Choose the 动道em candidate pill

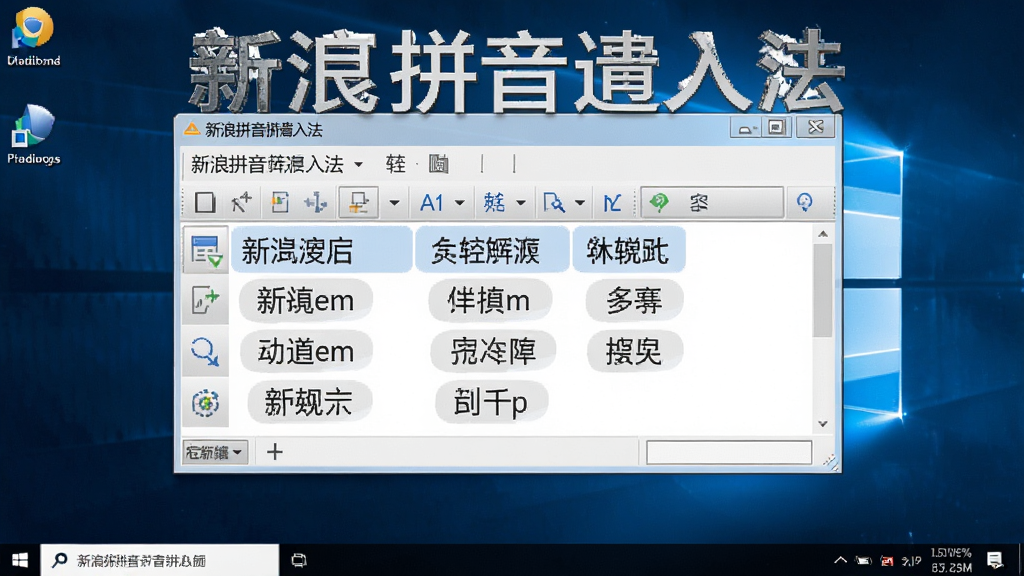306,351
